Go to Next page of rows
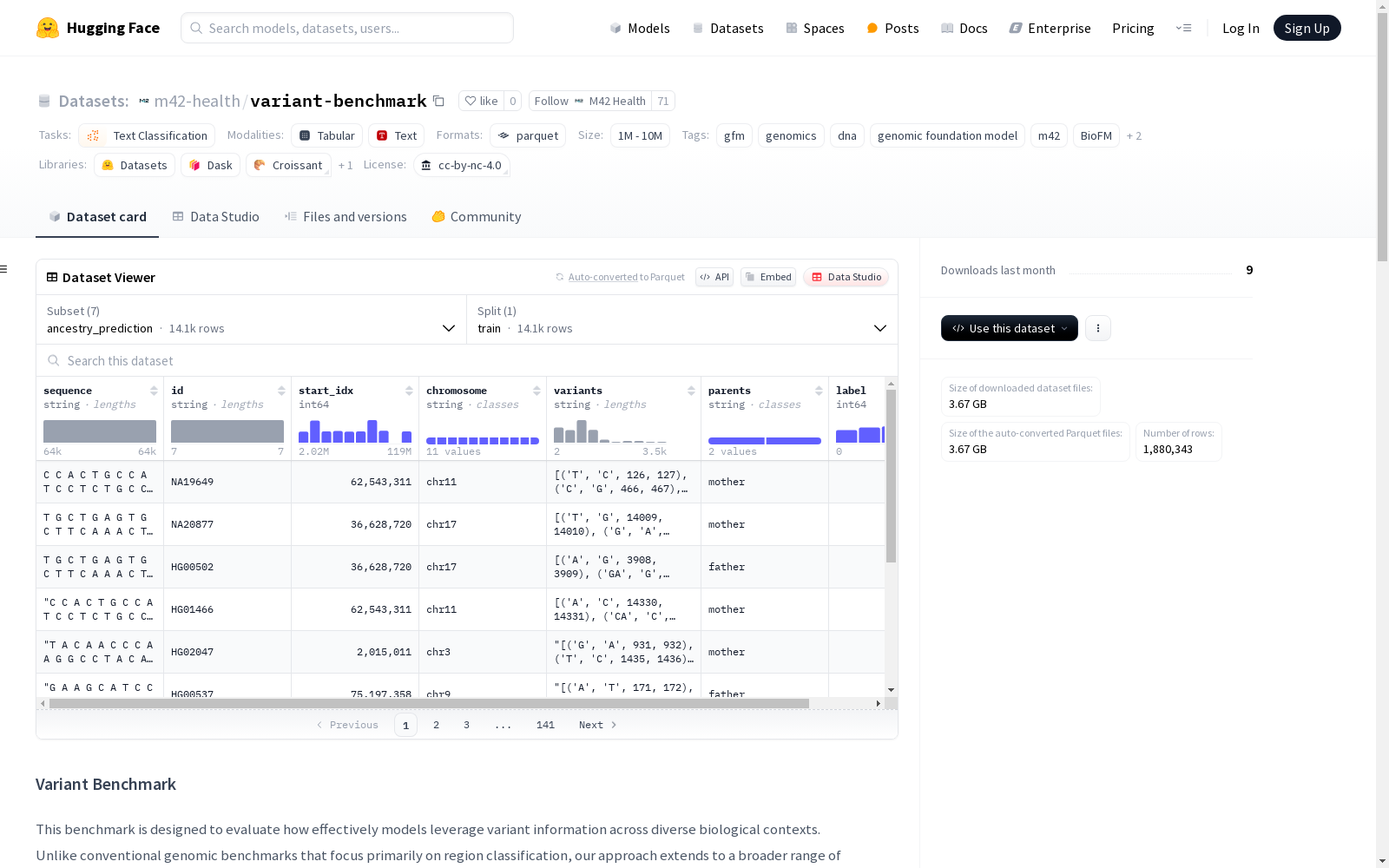The image size is (1389, 868). (x=597, y=725)
